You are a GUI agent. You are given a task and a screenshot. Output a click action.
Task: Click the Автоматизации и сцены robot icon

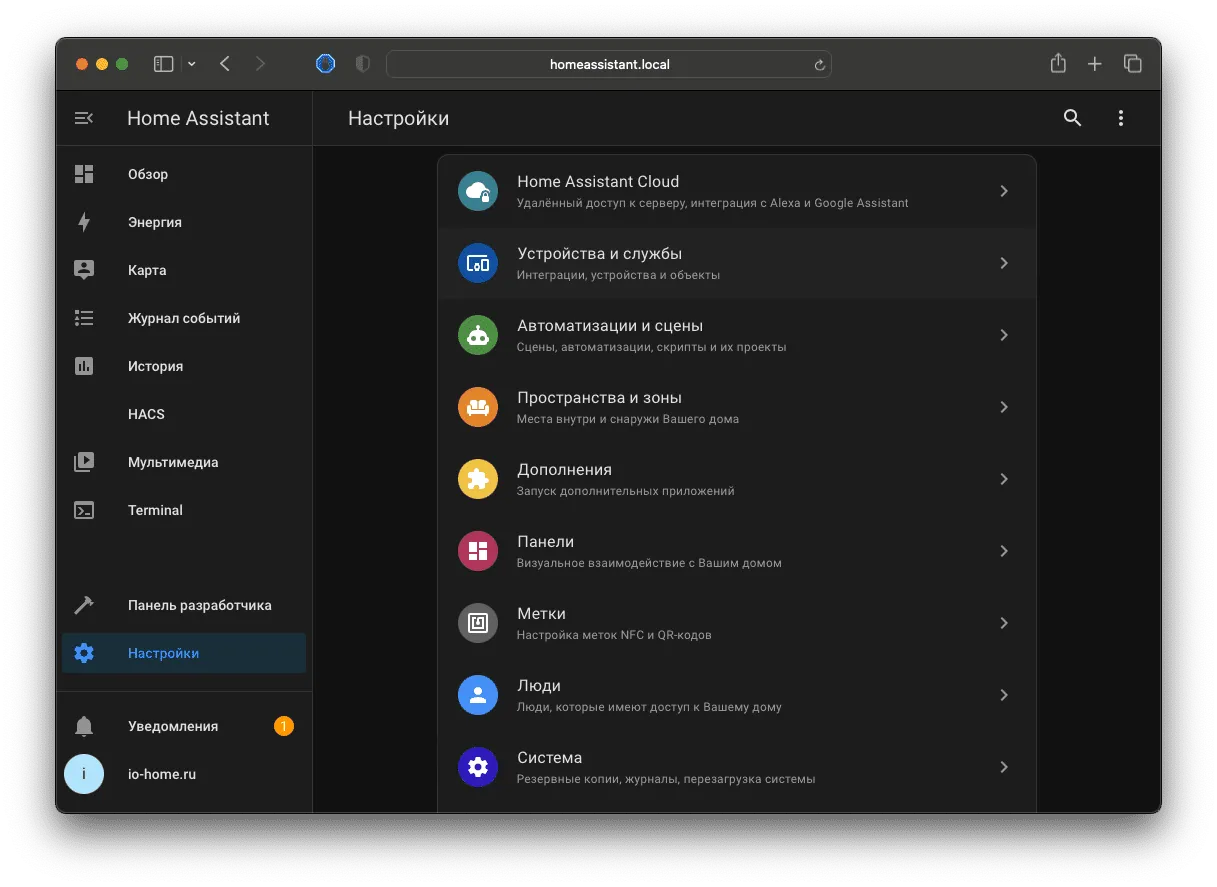(478, 335)
